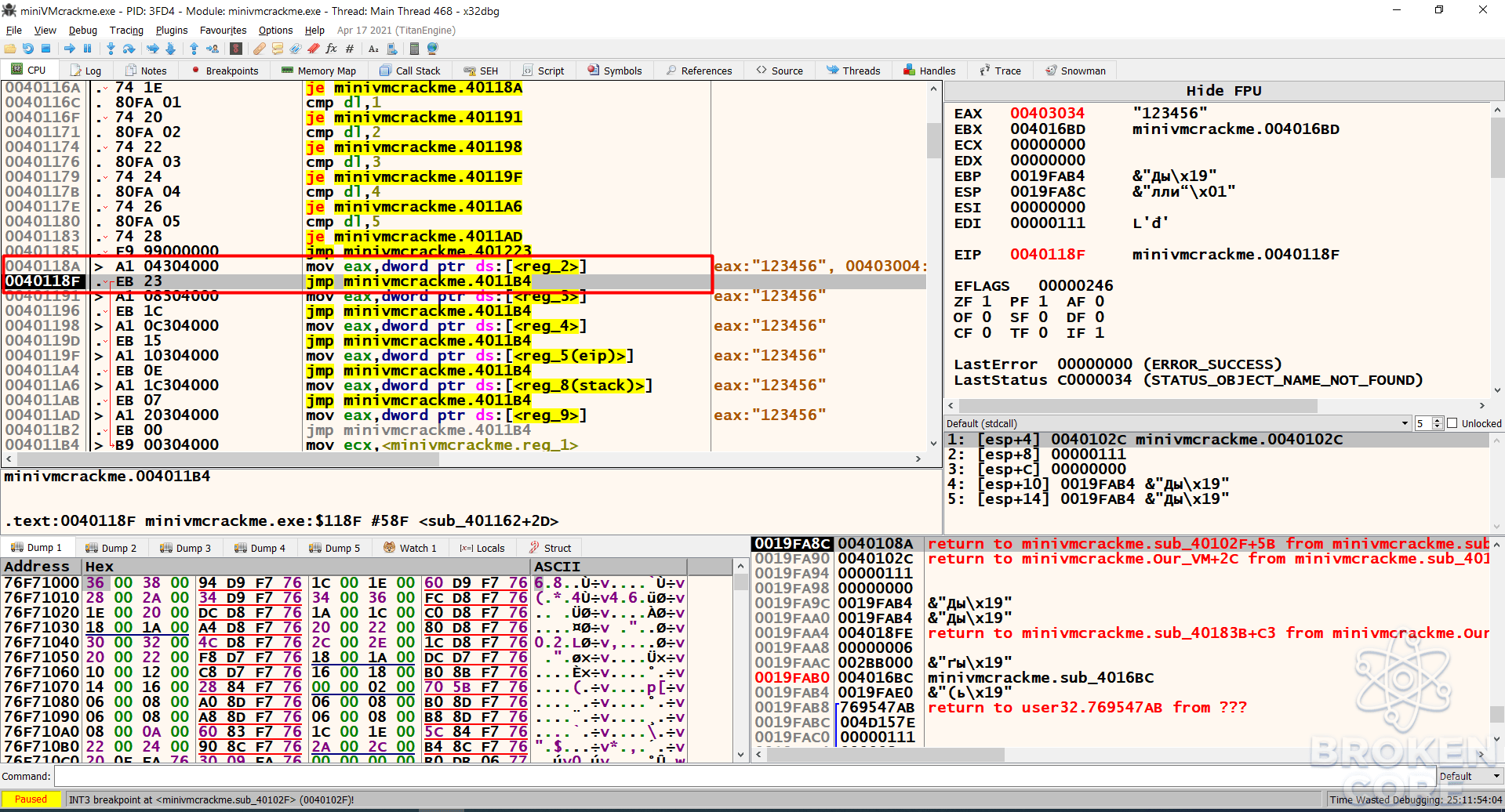The height and width of the screenshot is (812, 1505).
Task: Switch to the Snowman tab
Action: coord(1075,71)
